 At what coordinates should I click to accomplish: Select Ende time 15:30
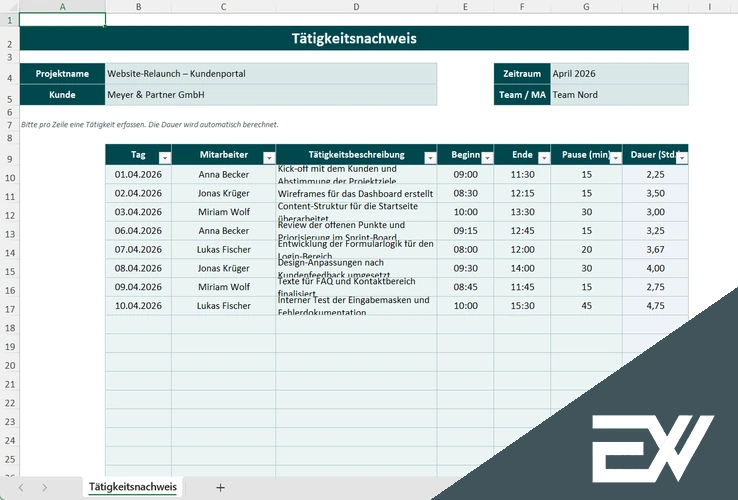[522, 306]
